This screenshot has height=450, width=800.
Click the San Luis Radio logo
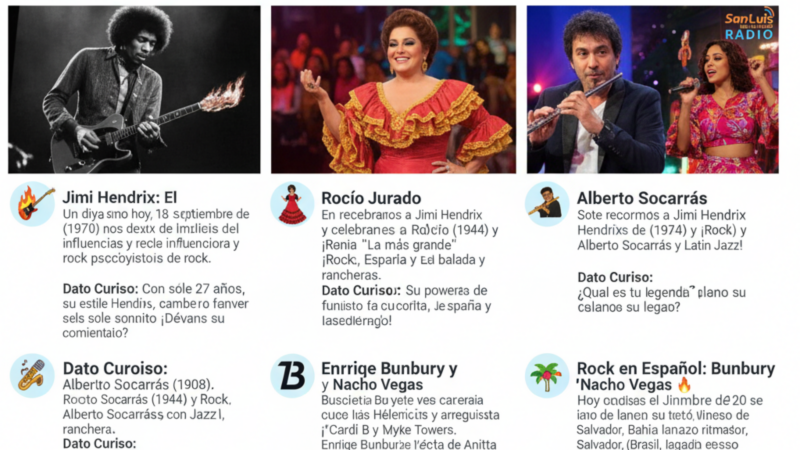tap(749, 26)
